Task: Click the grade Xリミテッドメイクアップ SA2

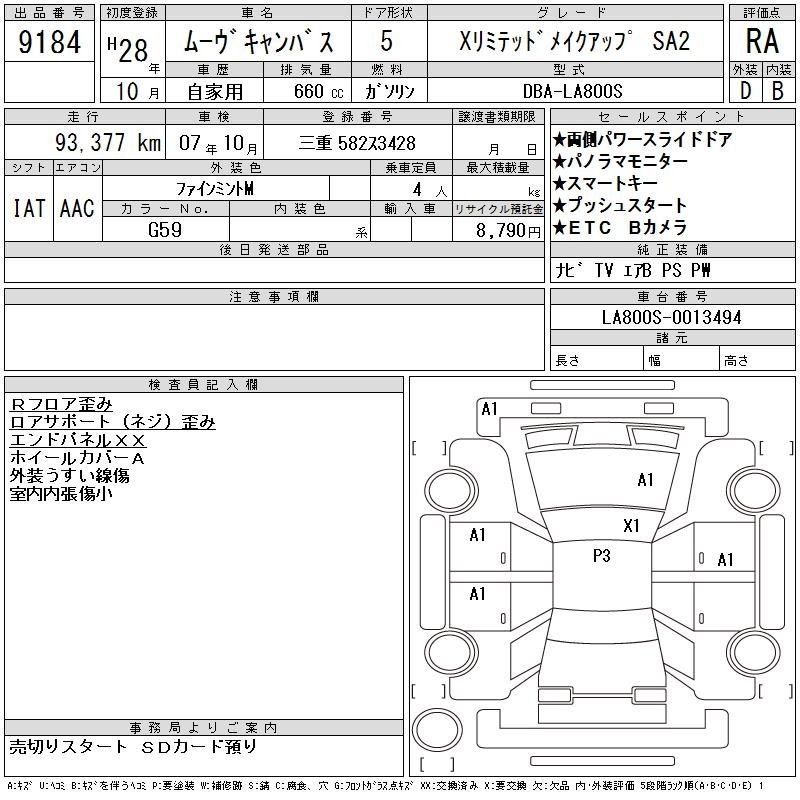Action: [574, 41]
